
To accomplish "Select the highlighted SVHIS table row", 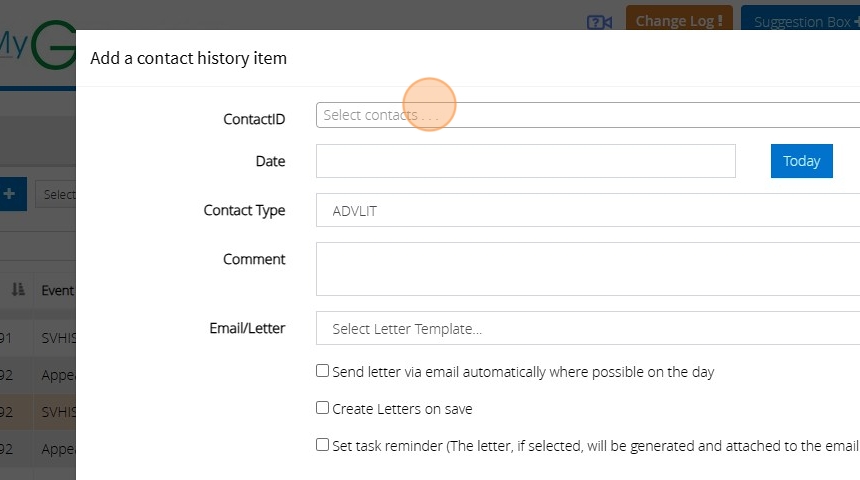I will 57,412.
